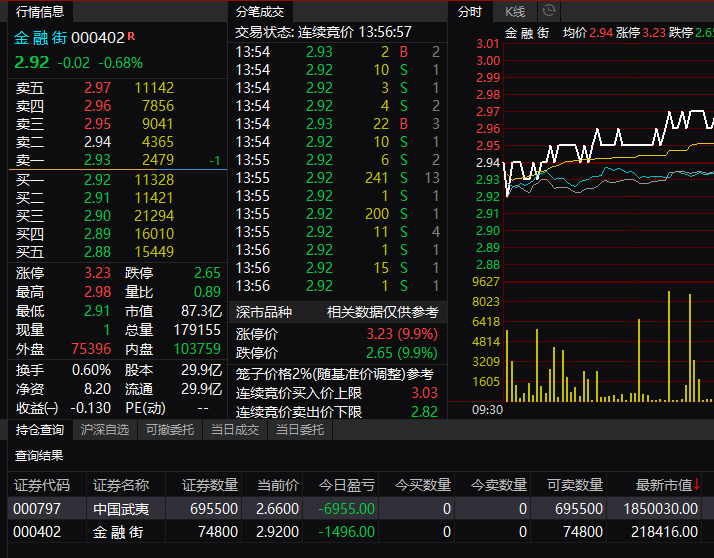Switch to the K线 chart tab

click(515, 12)
